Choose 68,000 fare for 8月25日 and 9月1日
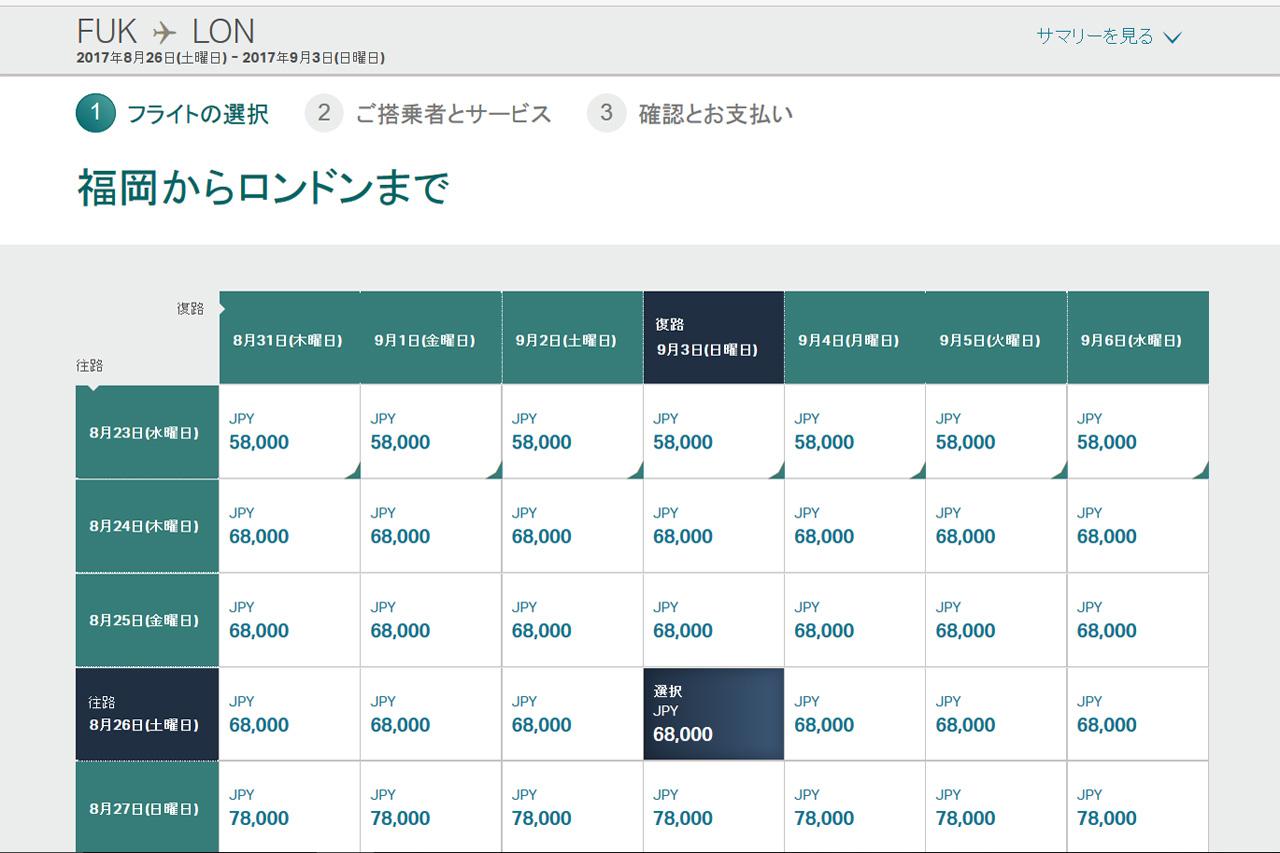Screen dimensions: 1280x853 point(431,620)
